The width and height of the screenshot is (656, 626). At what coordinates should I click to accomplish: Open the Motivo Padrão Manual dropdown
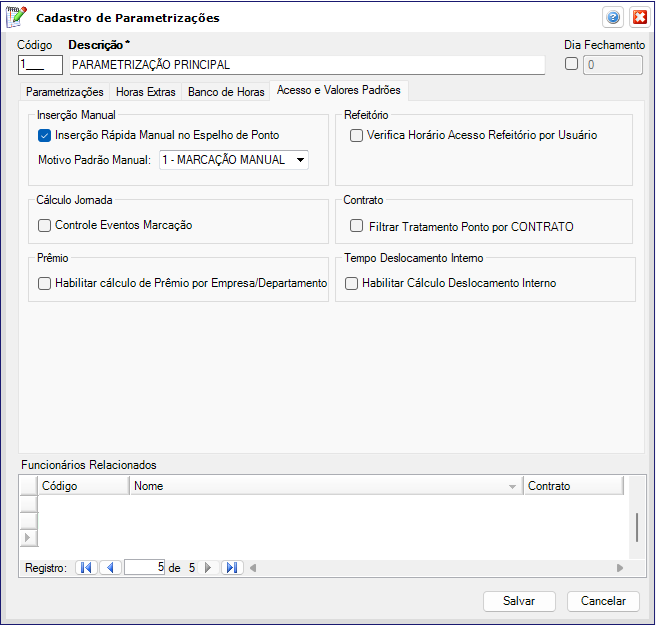click(299, 160)
